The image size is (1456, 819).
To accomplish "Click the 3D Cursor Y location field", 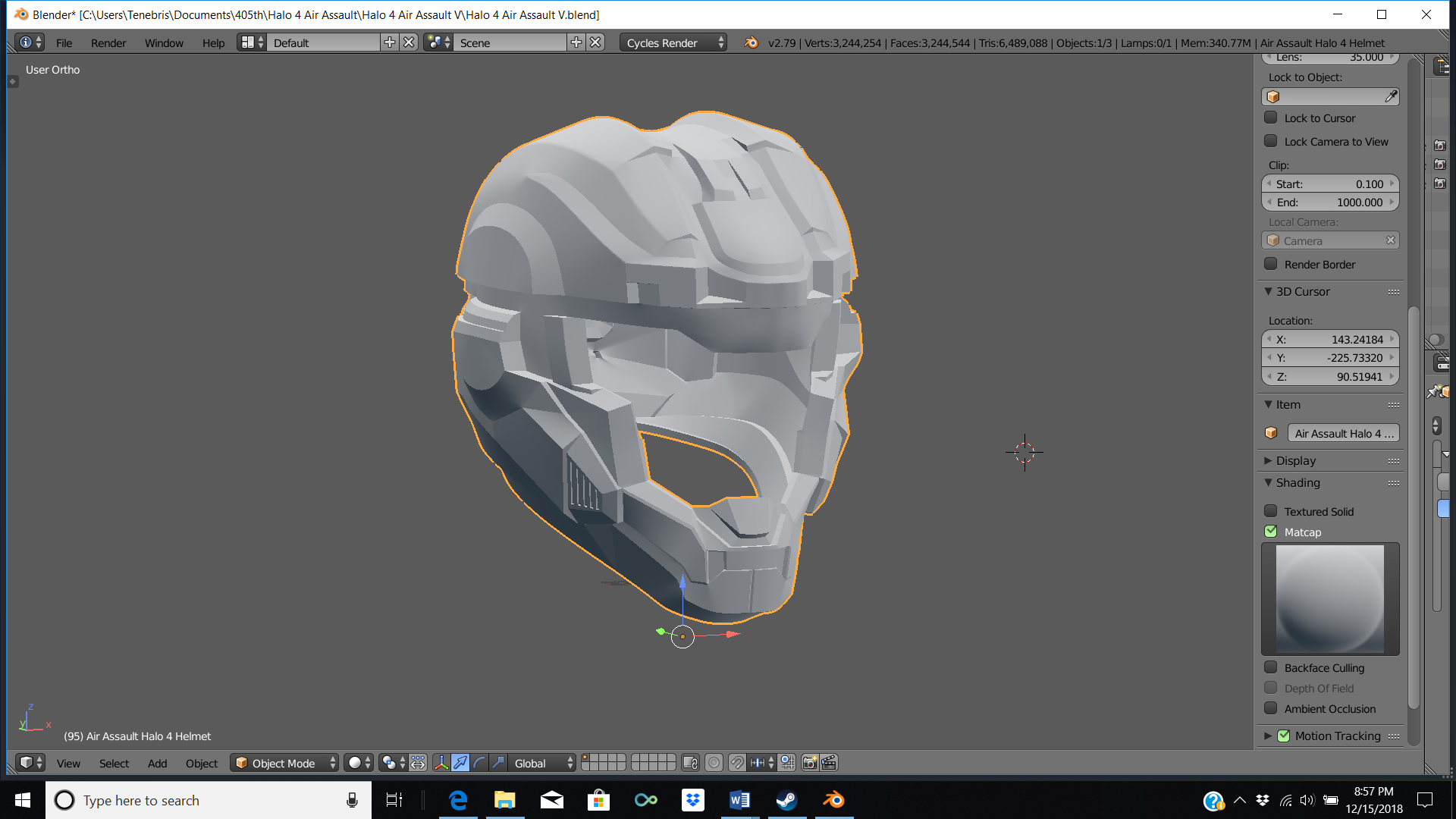I will (x=1330, y=358).
